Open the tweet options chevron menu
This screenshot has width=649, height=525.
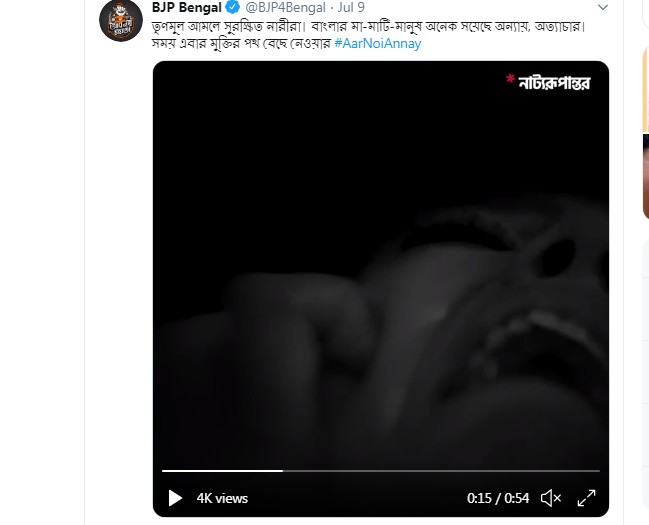[603, 7]
